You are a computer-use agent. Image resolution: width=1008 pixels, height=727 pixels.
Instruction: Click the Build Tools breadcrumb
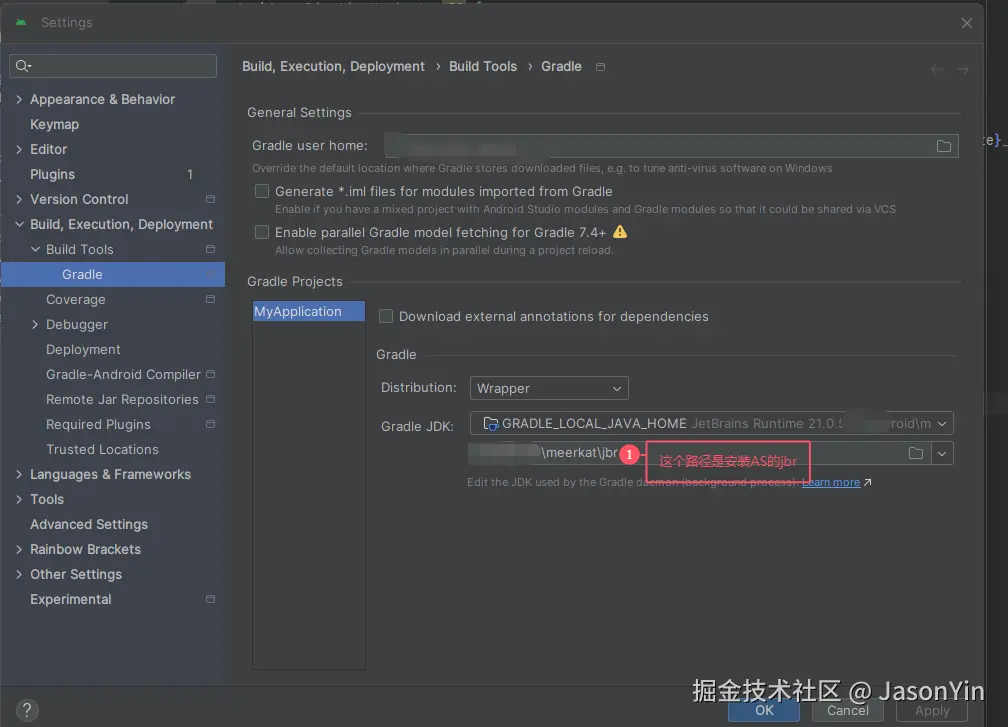(483, 66)
